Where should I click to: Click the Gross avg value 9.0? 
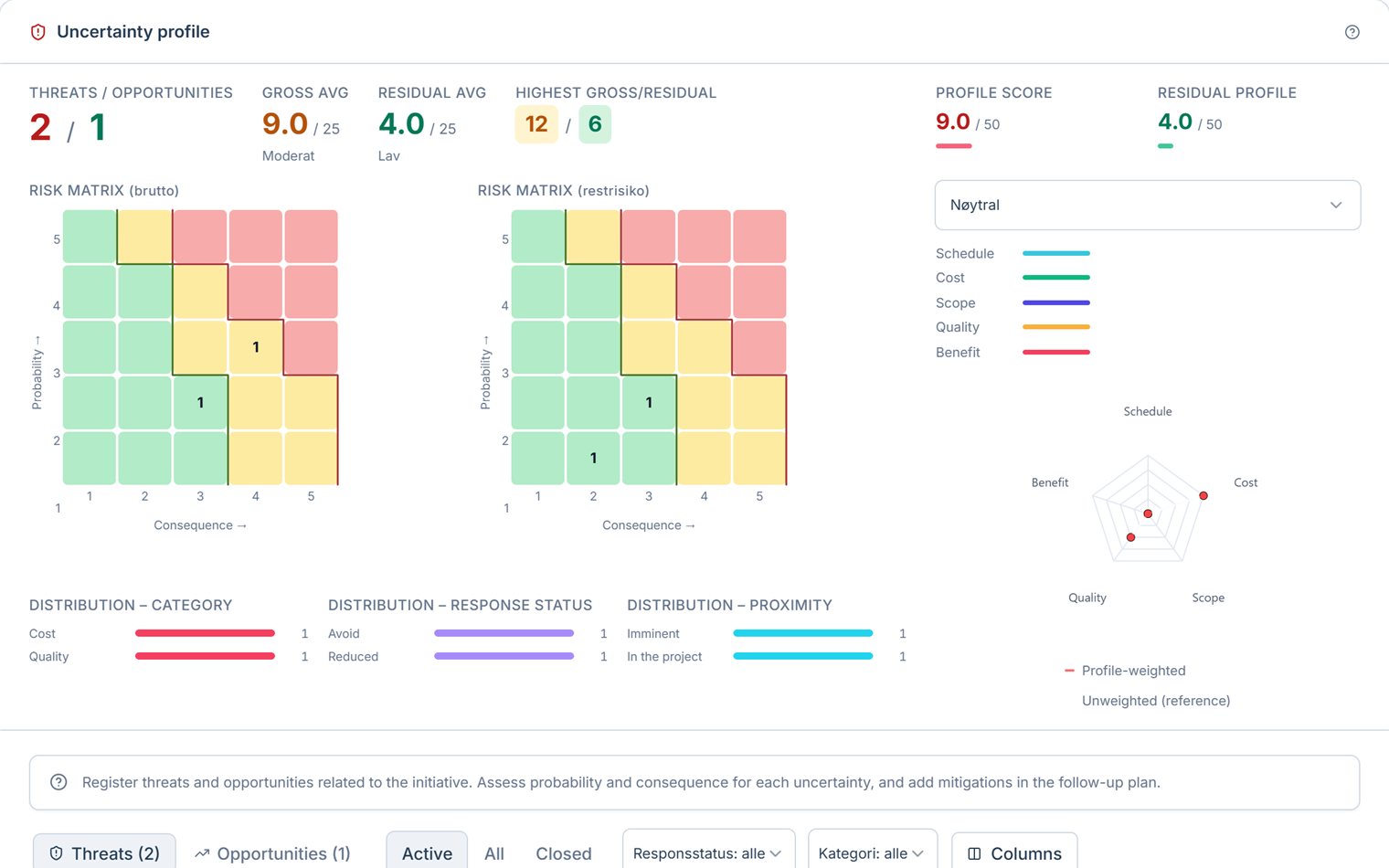[285, 124]
